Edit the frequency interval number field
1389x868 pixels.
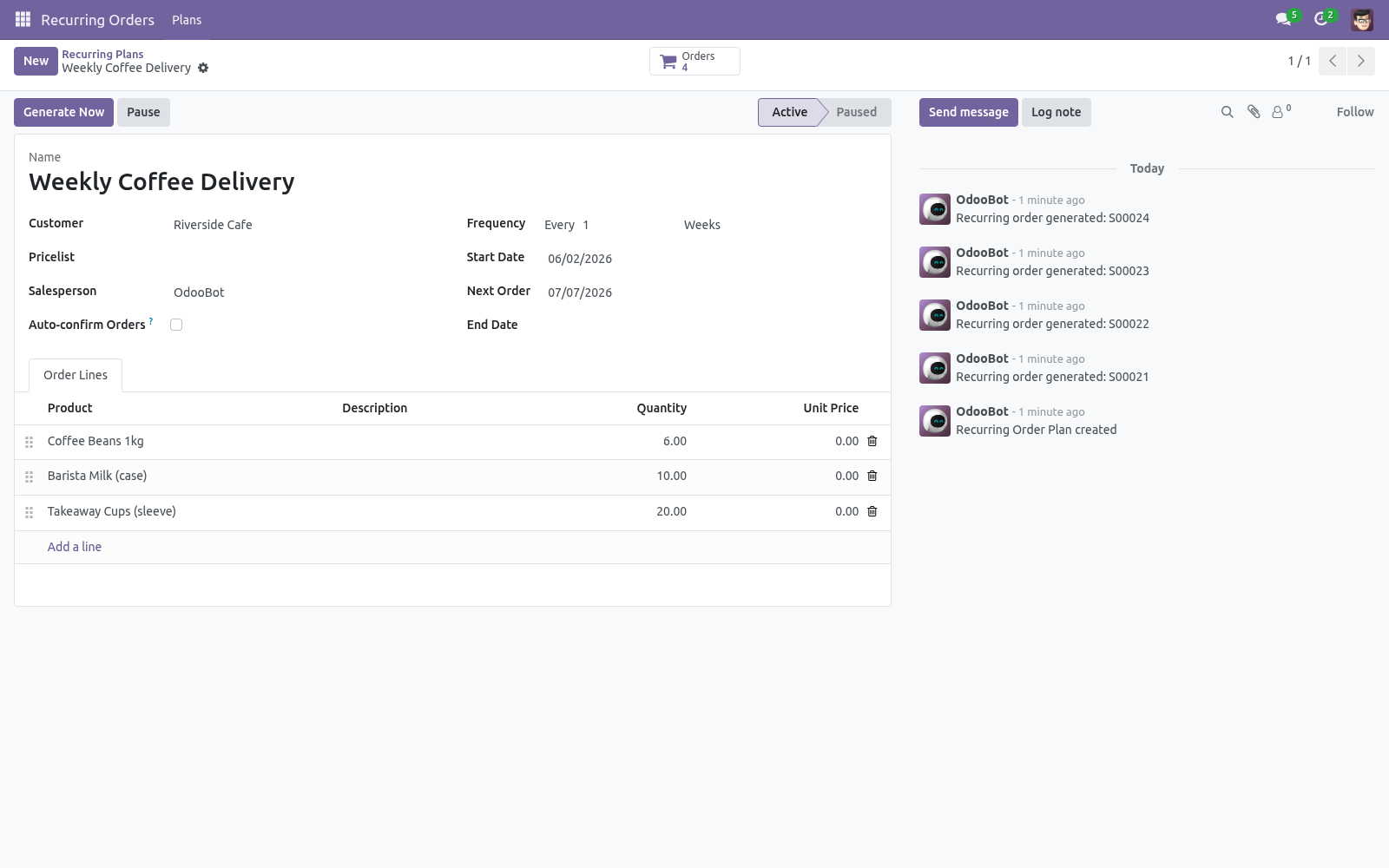pos(627,225)
